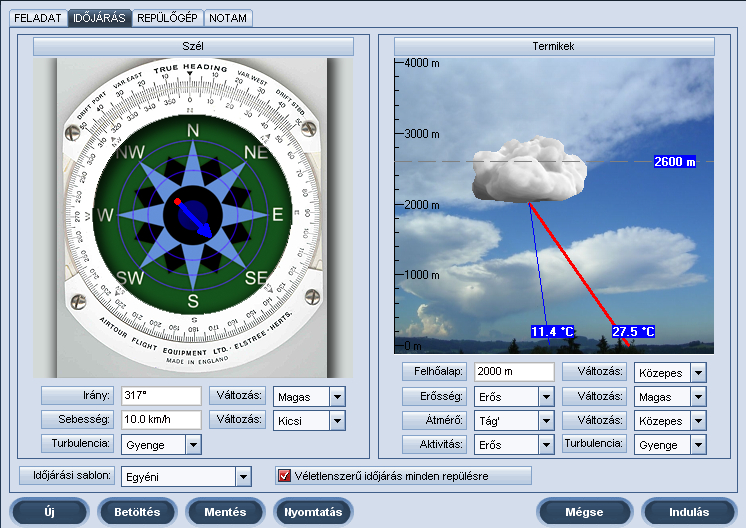
Task: Click the 2600 m altitude label
Action: click(674, 161)
